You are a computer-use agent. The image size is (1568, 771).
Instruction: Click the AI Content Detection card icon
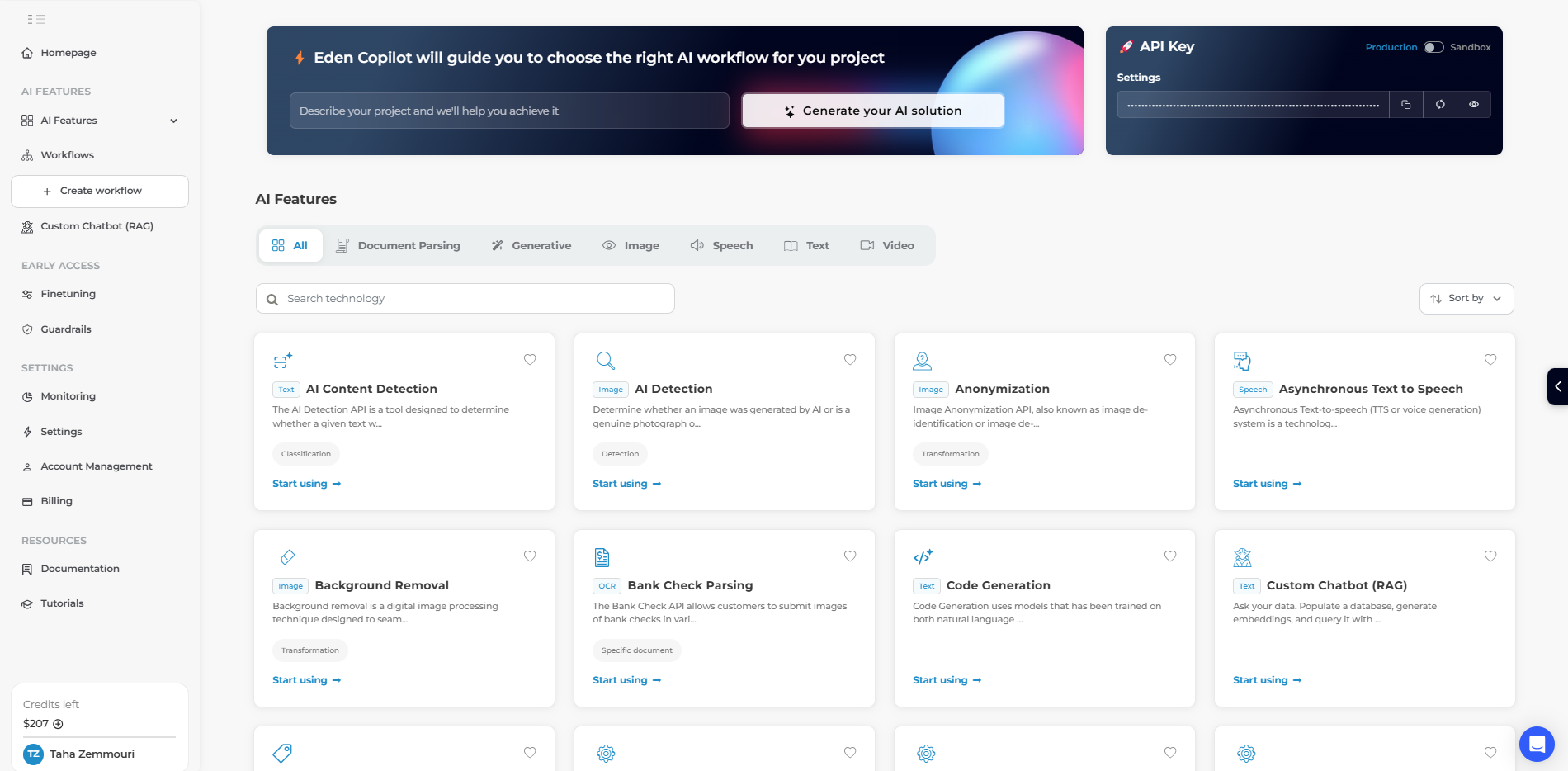click(282, 361)
